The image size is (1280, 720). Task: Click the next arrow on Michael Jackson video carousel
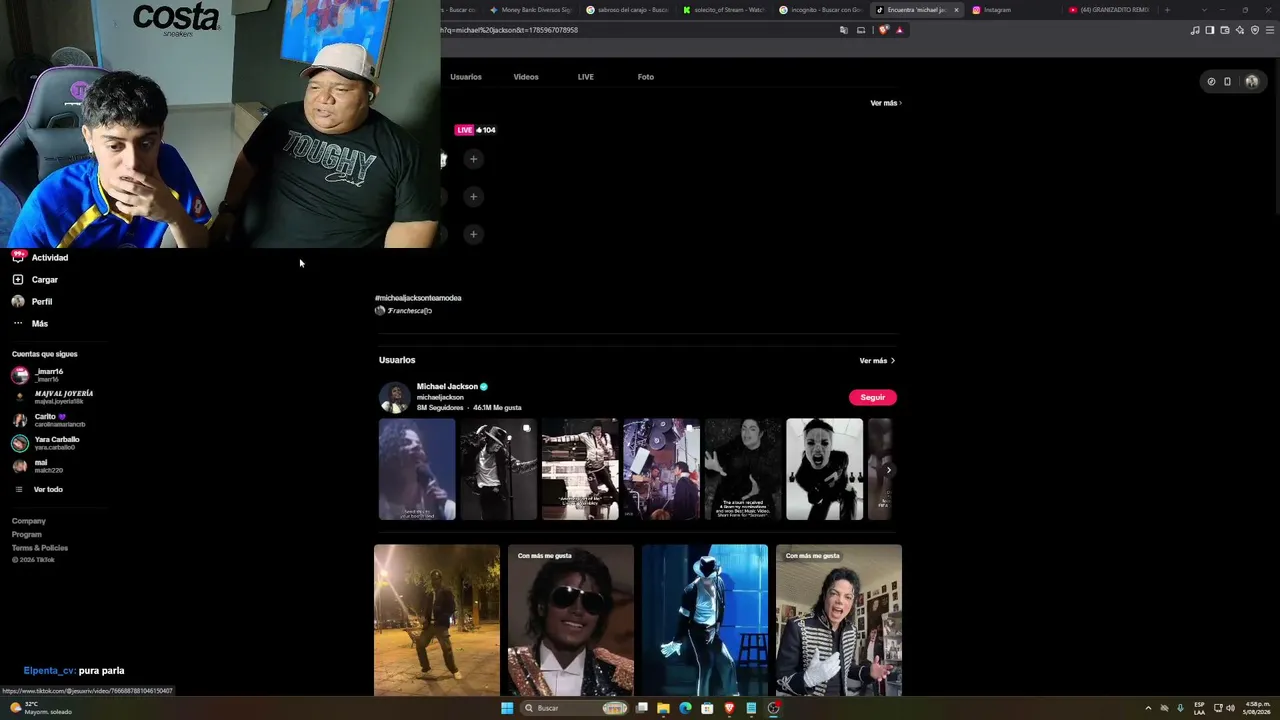pos(888,470)
